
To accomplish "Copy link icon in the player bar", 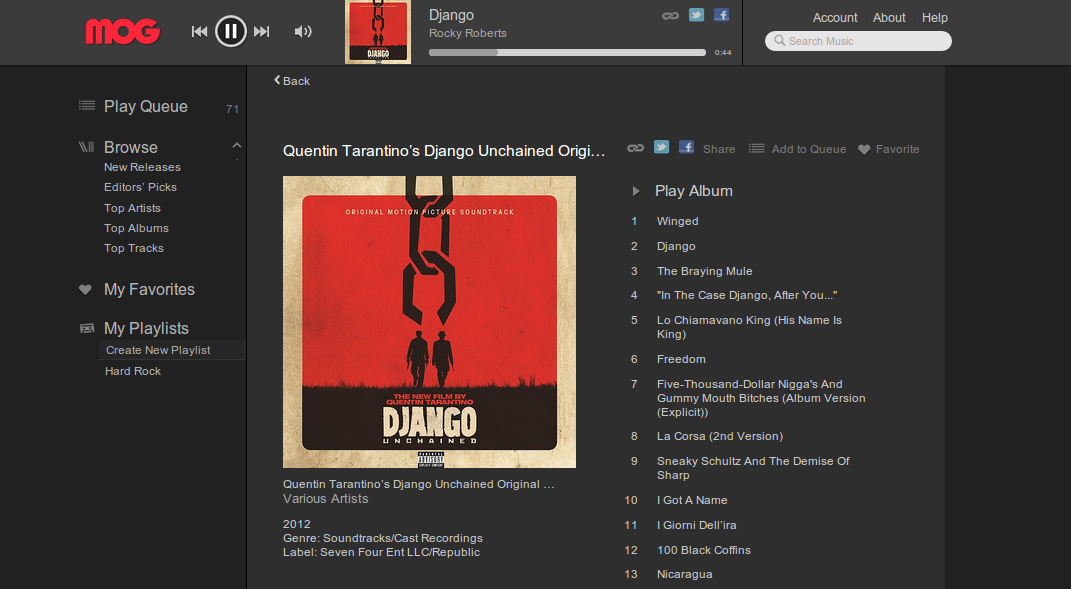I will (670, 15).
